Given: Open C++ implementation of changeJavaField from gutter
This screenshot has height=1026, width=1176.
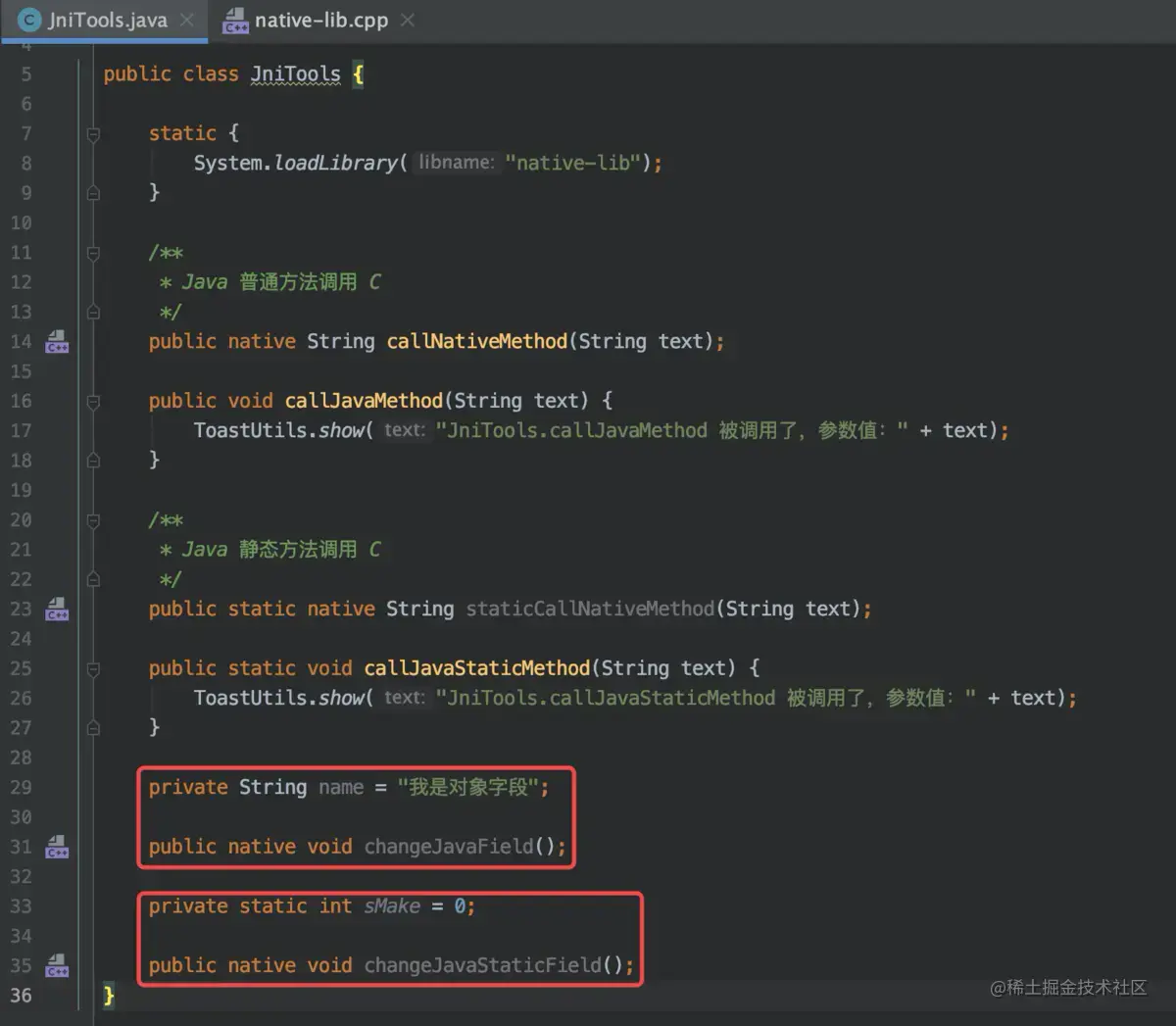Looking at the screenshot, I should coord(57,847).
